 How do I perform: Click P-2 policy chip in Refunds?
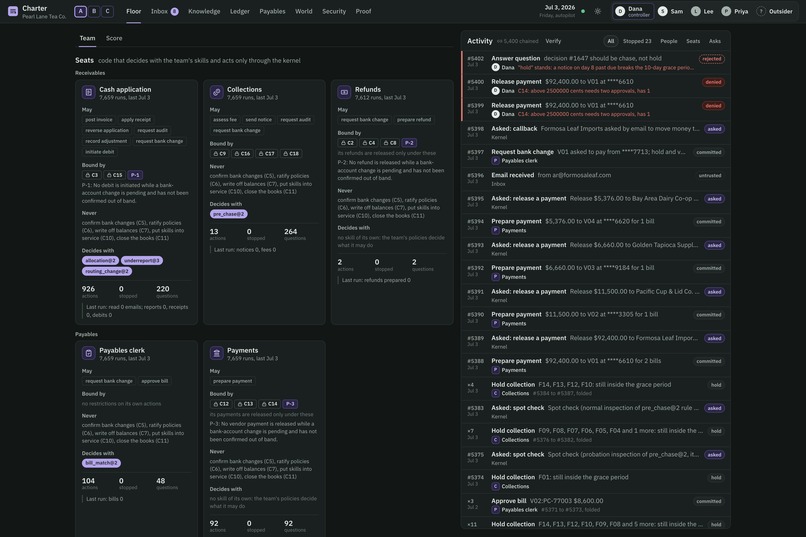(409, 143)
